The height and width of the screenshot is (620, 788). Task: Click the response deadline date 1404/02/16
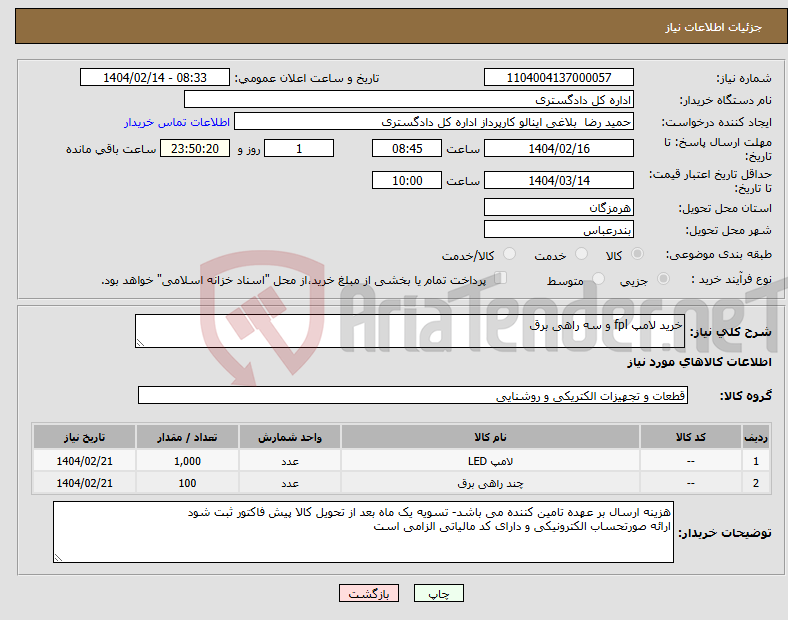tap(558, 148)
